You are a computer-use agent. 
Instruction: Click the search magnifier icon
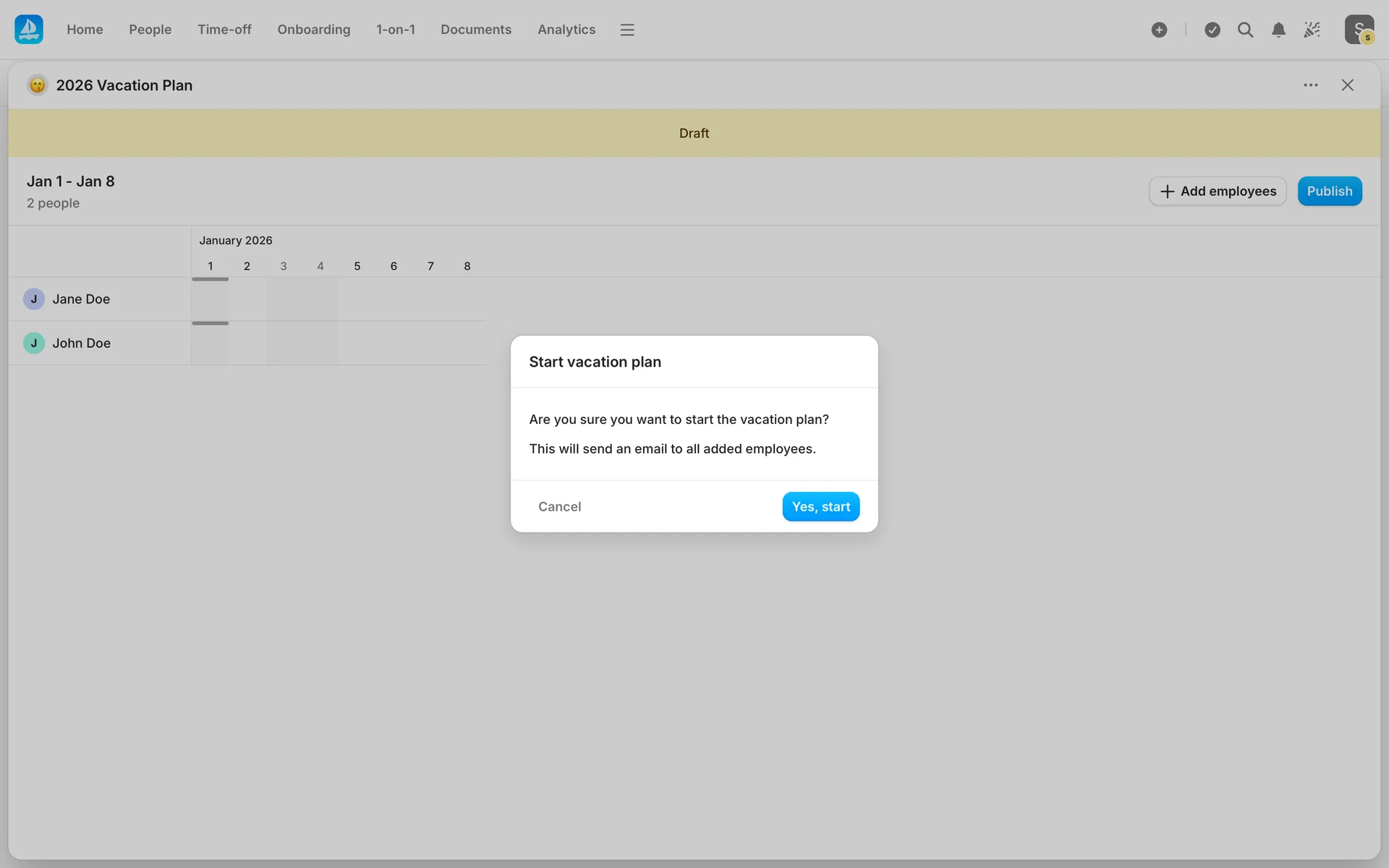pos(1245,30)
